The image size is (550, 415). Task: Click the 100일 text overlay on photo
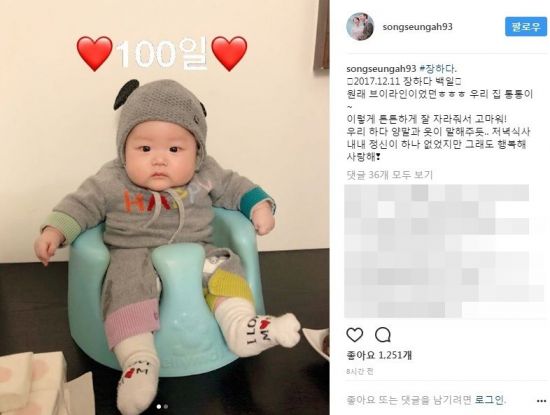[162, 54]
